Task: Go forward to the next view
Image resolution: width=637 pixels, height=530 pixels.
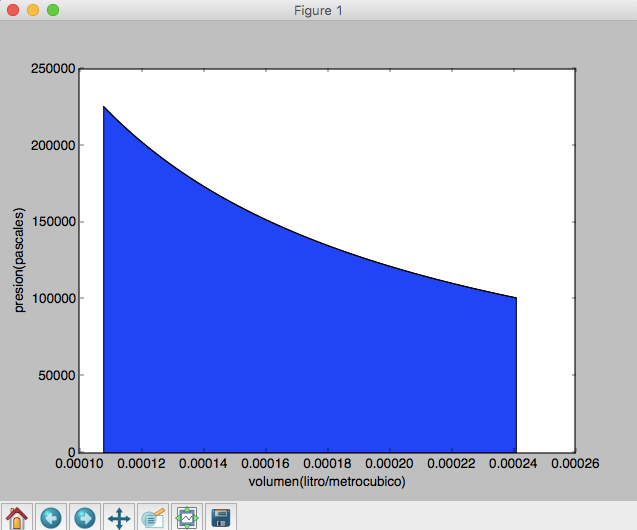Action: [x=85, y=517]
